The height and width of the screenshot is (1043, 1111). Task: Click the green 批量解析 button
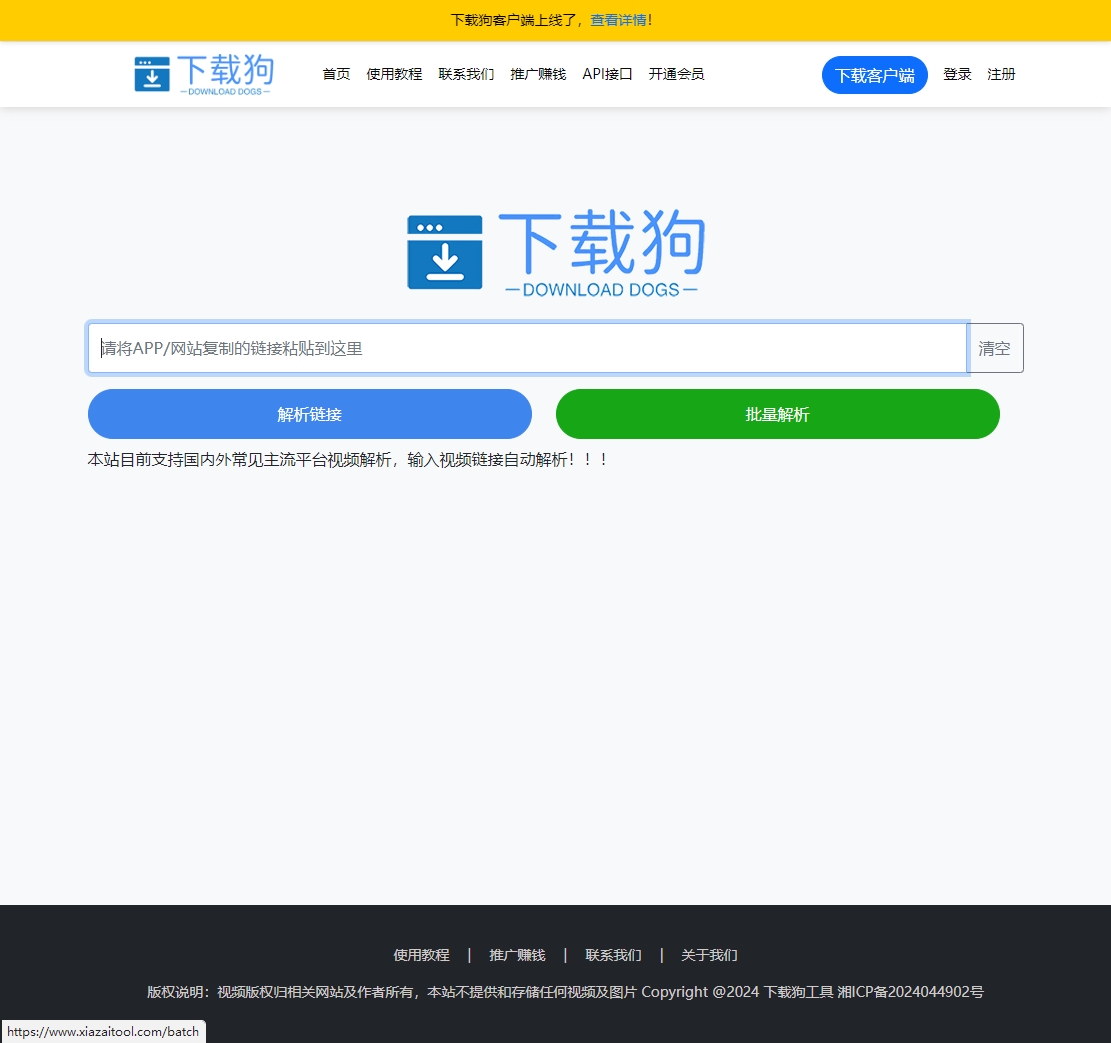coord(777,414)
